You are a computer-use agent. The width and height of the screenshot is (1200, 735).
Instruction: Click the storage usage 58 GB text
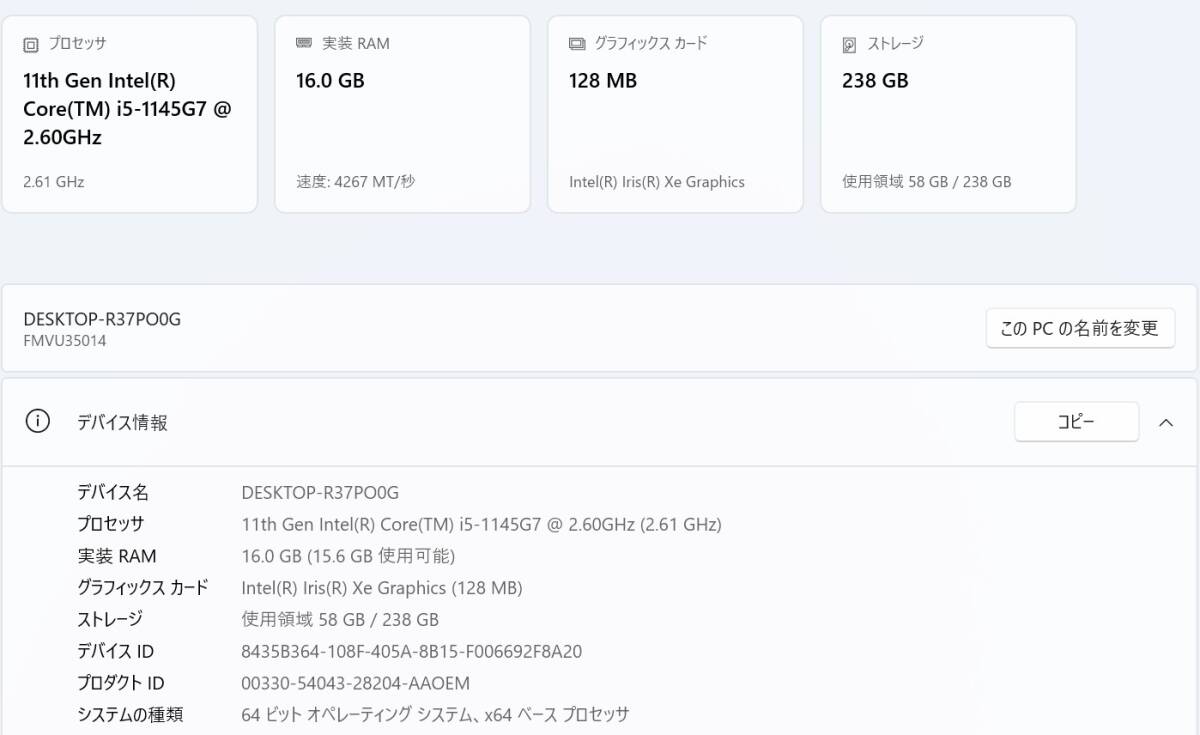pos(927,182)
